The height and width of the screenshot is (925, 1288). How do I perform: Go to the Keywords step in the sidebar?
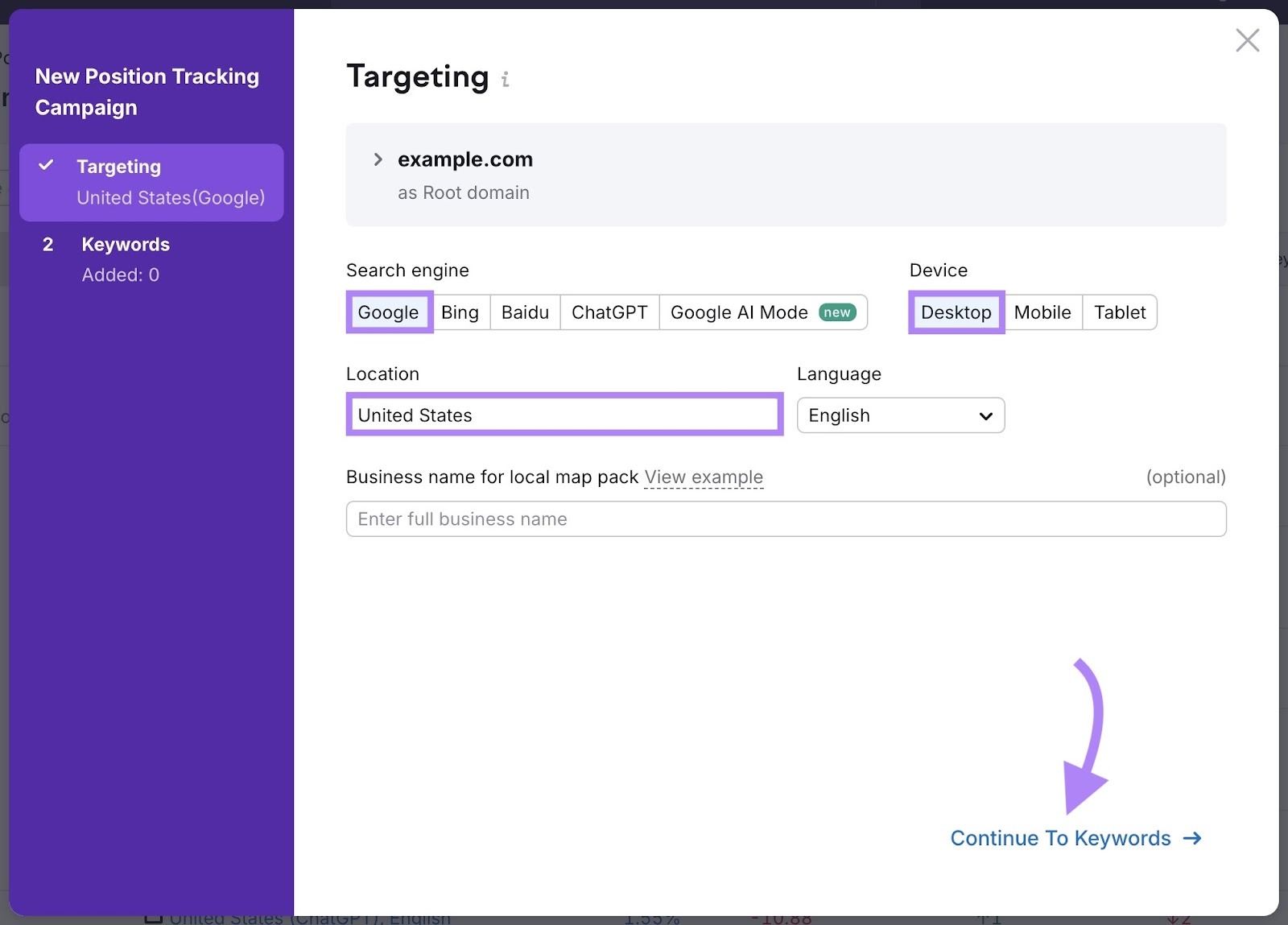(126, 244)
